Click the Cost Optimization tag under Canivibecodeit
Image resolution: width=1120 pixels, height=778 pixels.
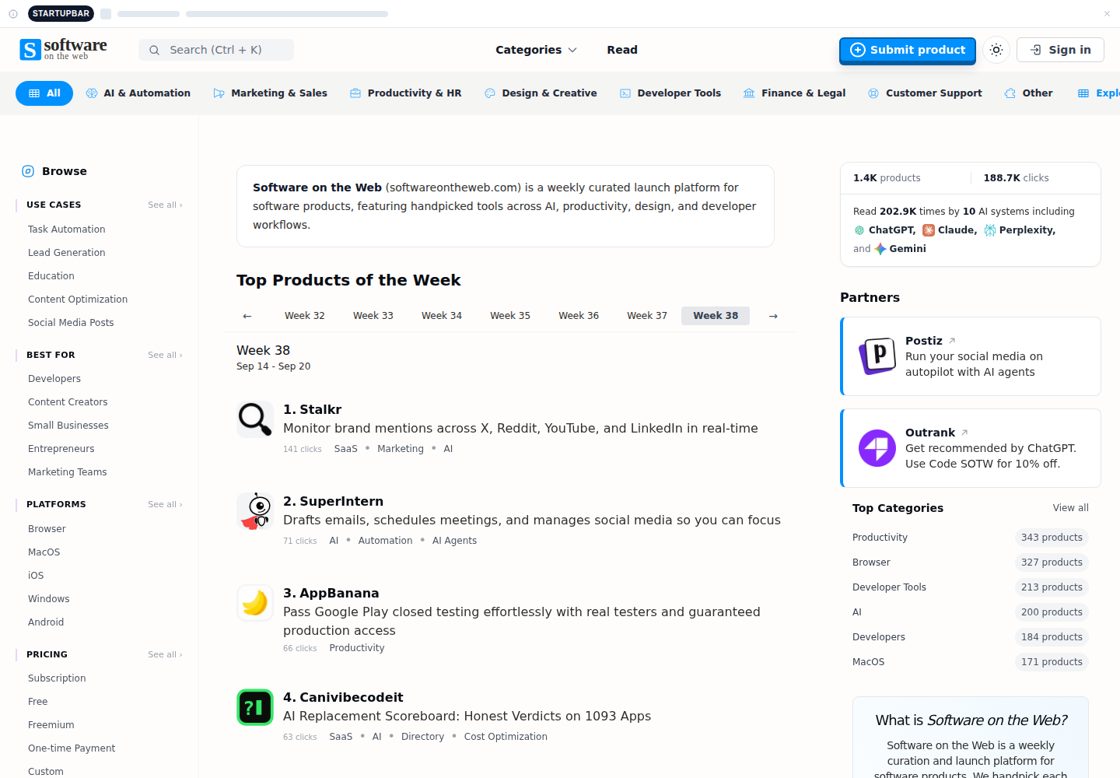pyautogui.click(x=506, y=737)
